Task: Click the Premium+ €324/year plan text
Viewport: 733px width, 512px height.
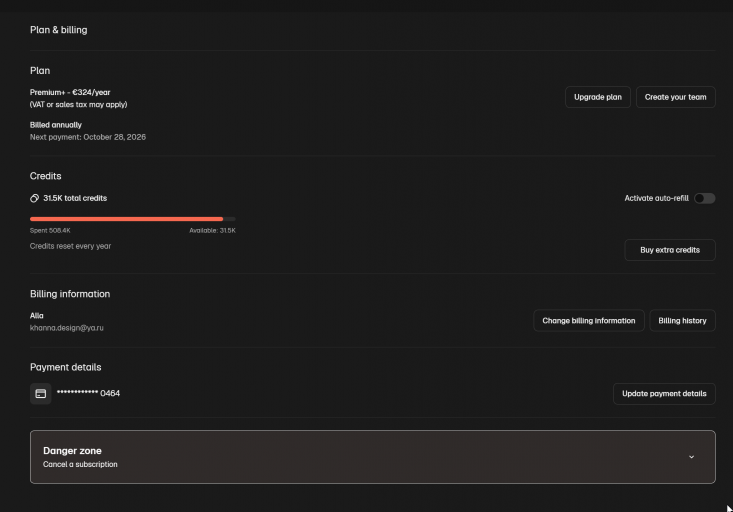Action: (70, 93)
